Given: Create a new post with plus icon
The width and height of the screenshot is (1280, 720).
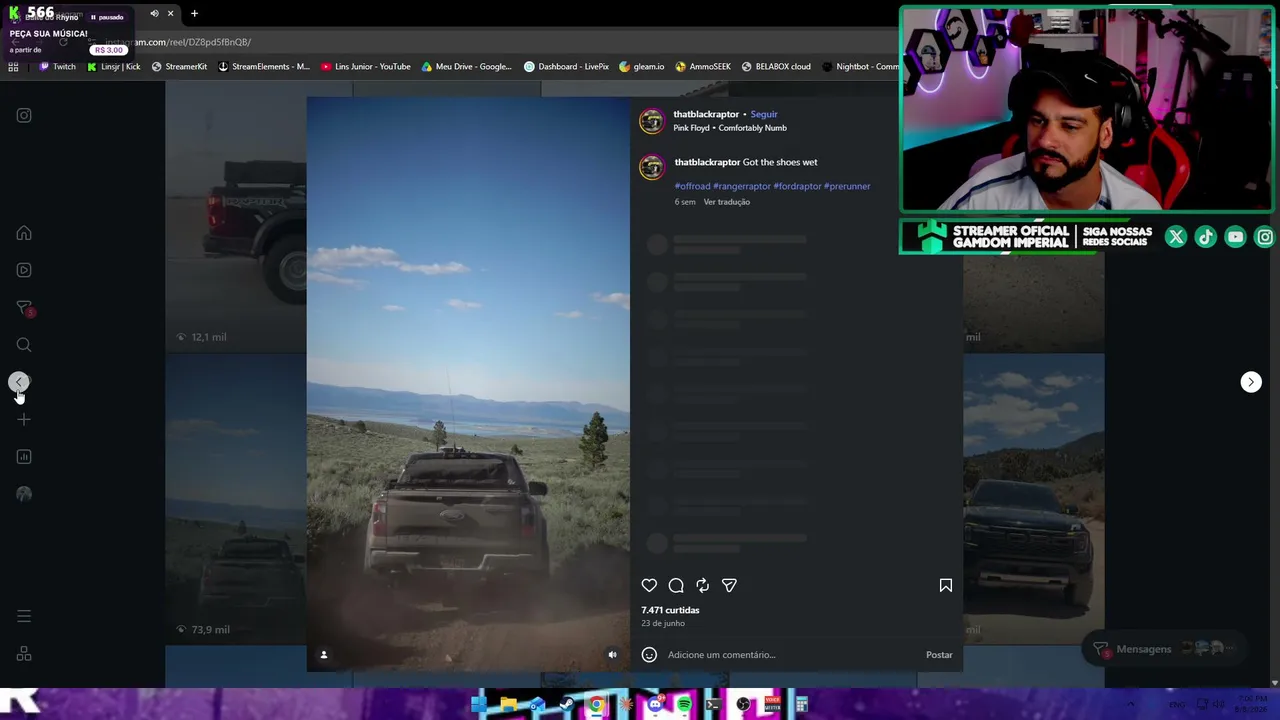Looking at the screenshot, I should (24, 420).
